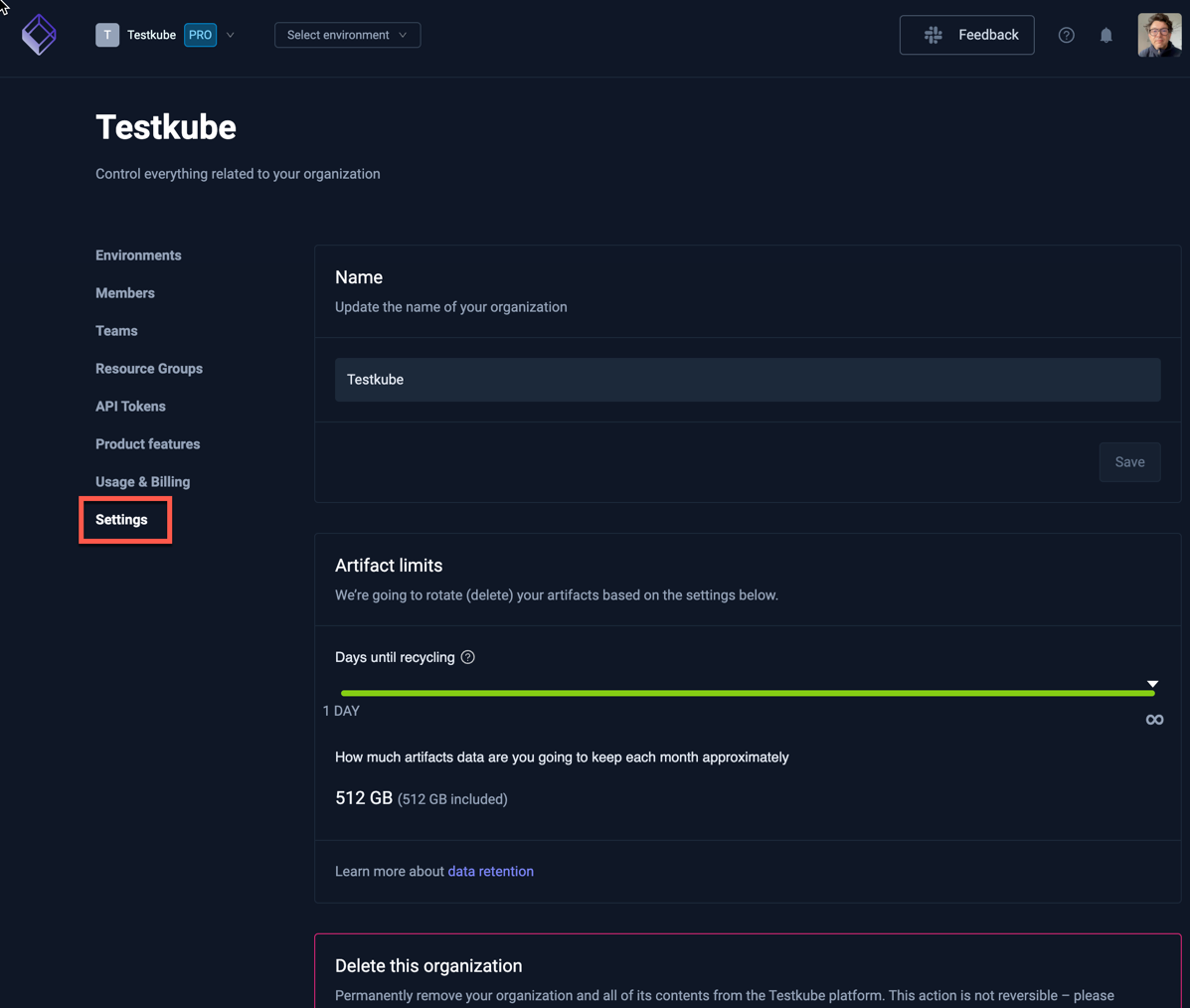1190x1008 pixels.
Task: Click the 512 GB storage value
Action: (x=364, y=798)
